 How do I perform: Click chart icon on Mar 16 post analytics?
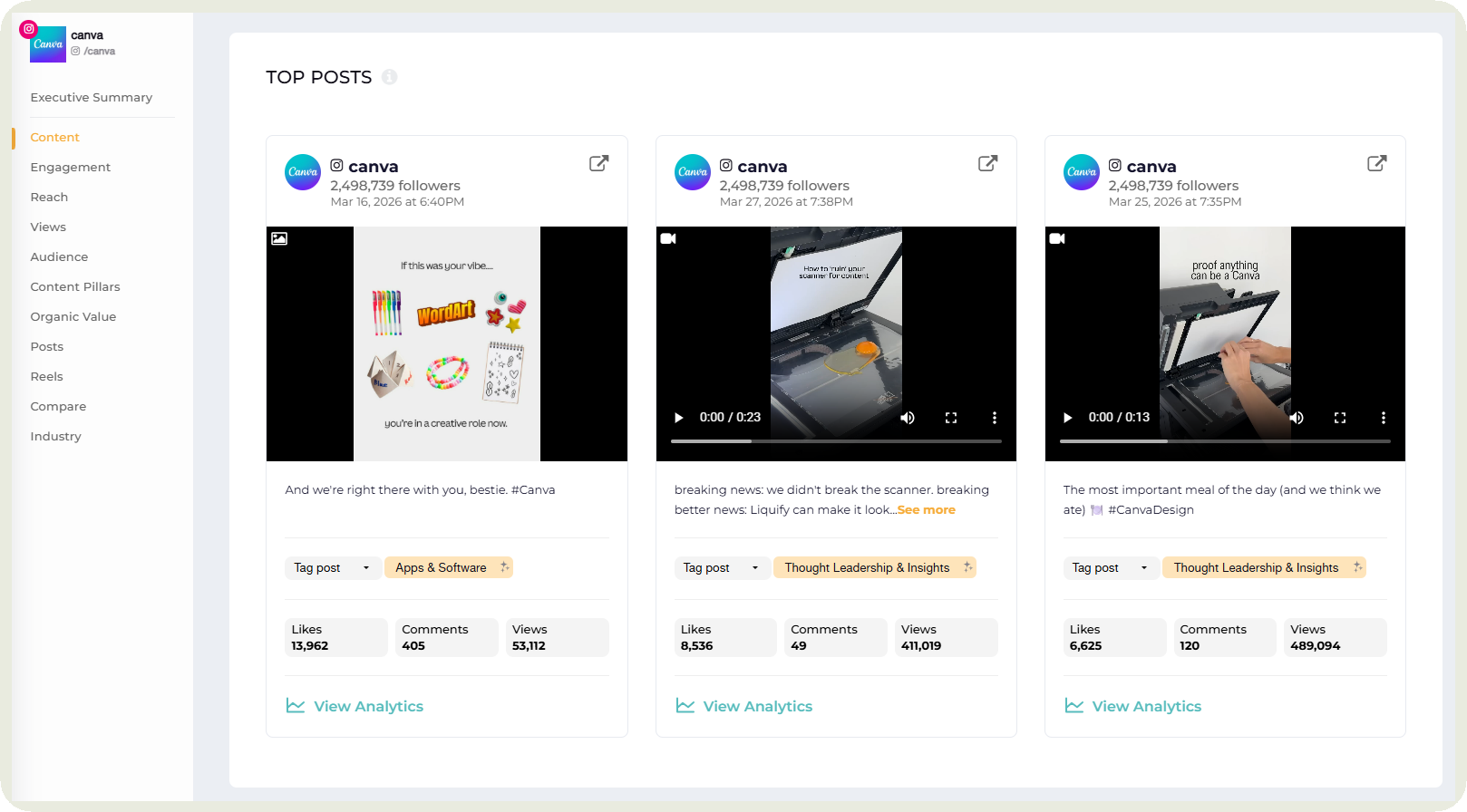(296, 705)
